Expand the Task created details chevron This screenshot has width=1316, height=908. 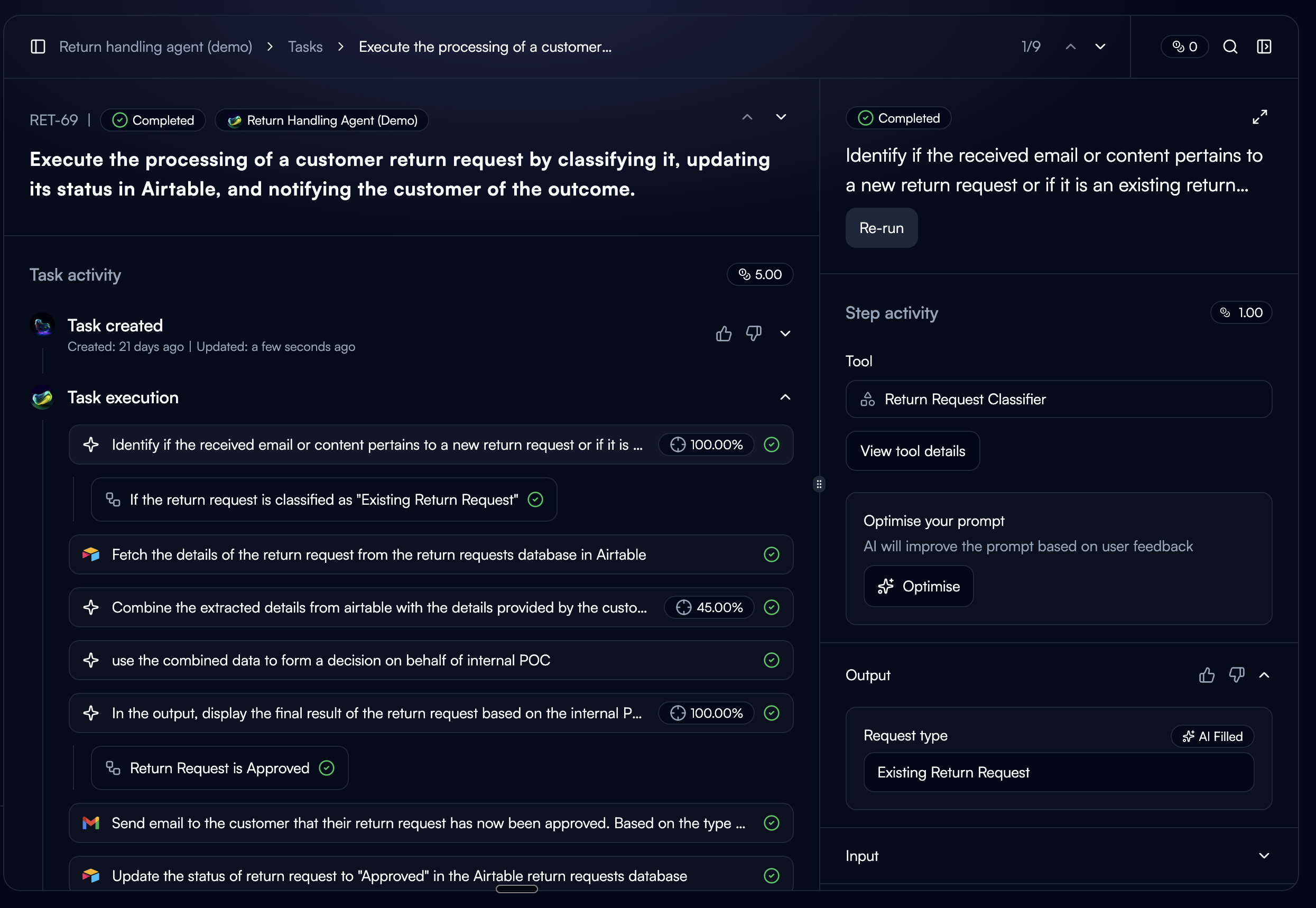tap(785, 333)
